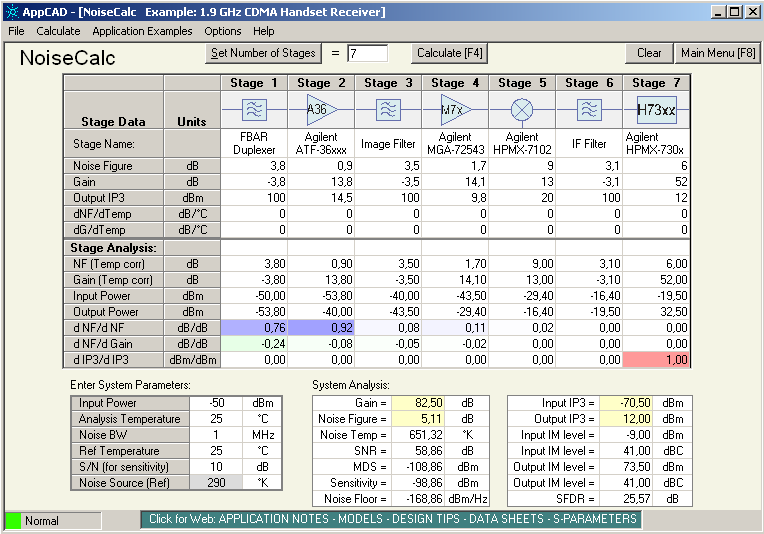Click the Agilent HPMX-730x stage name cell
The height and width of the screenshot is (534, 764).
[656, 144]
